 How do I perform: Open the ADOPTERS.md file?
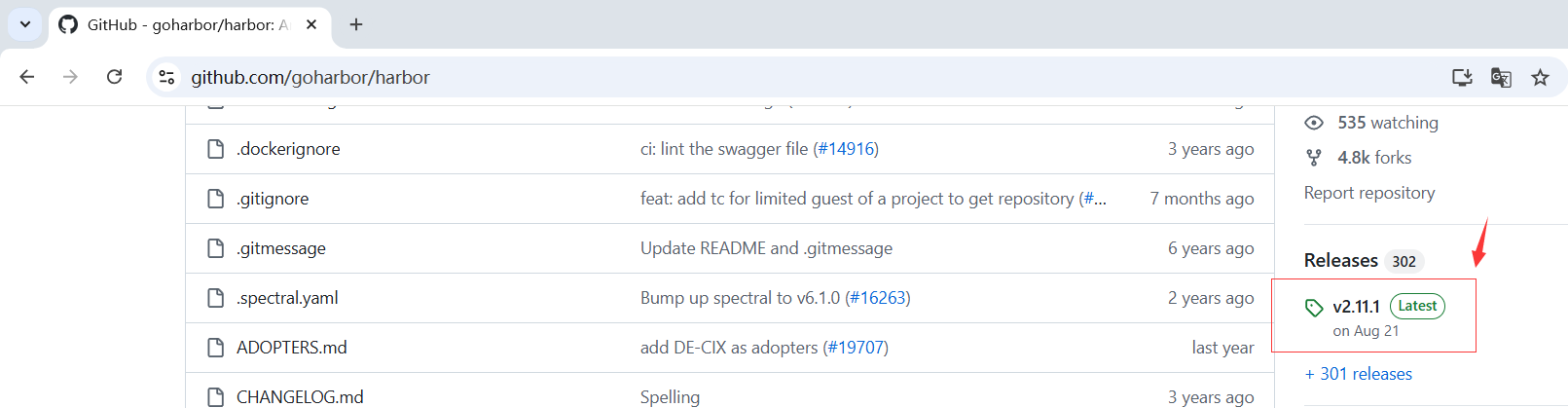click(291, 348)
